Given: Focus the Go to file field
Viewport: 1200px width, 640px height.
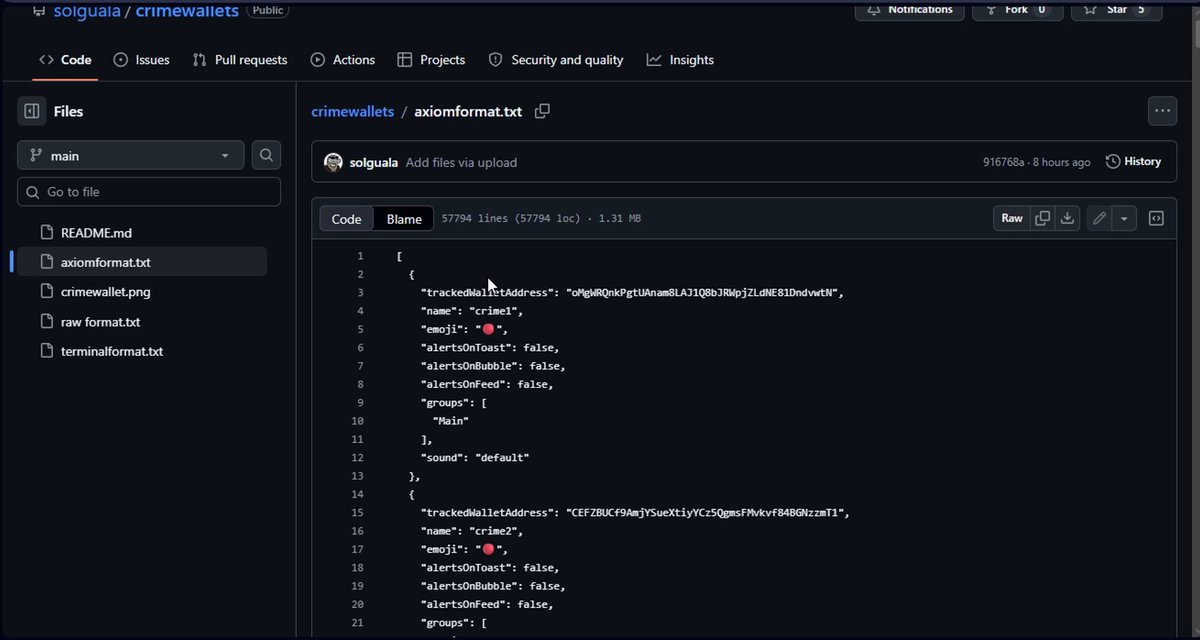Looking at the screenshot, I should point(149,192).
